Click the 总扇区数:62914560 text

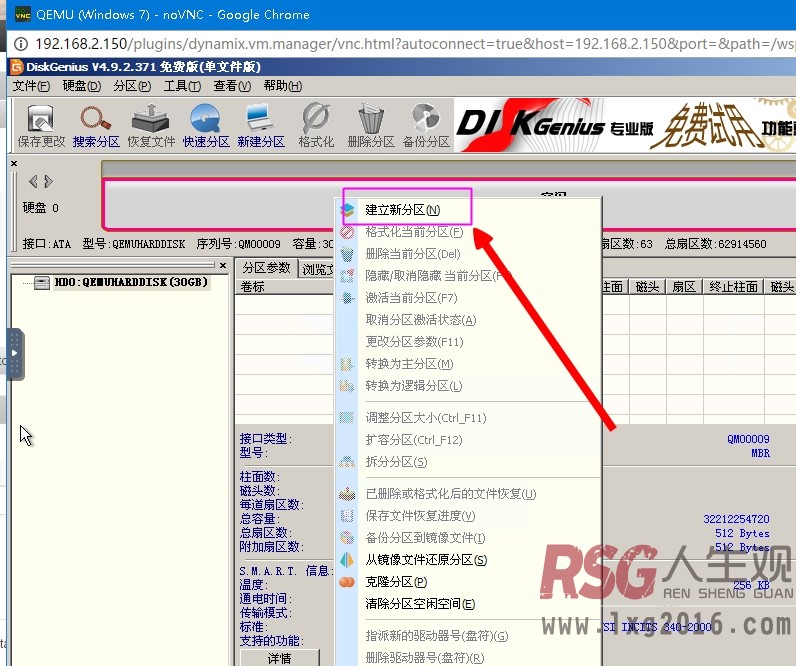point(716,244)
